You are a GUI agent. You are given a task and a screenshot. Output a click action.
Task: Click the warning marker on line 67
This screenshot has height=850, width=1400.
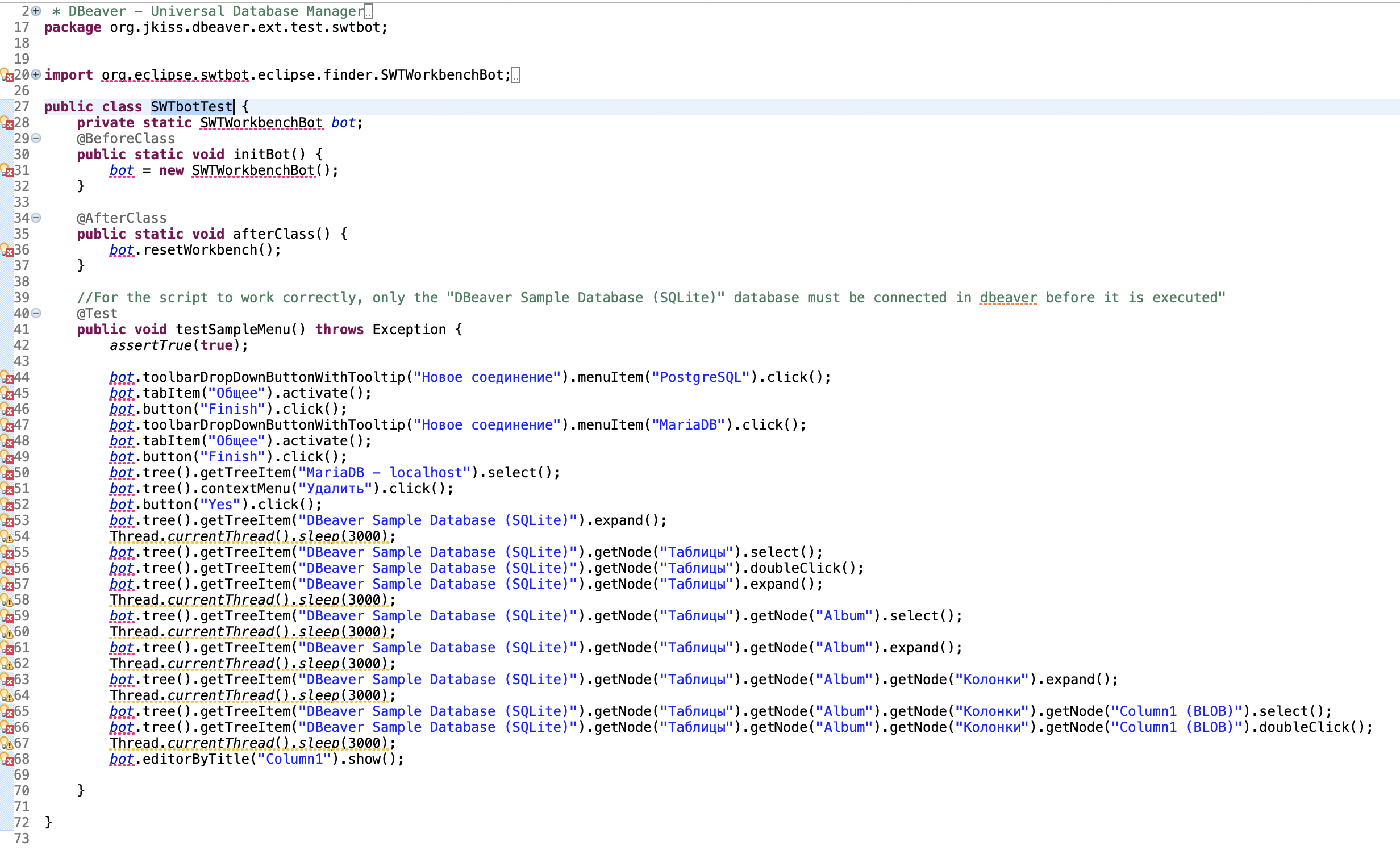tap(6, 743)
